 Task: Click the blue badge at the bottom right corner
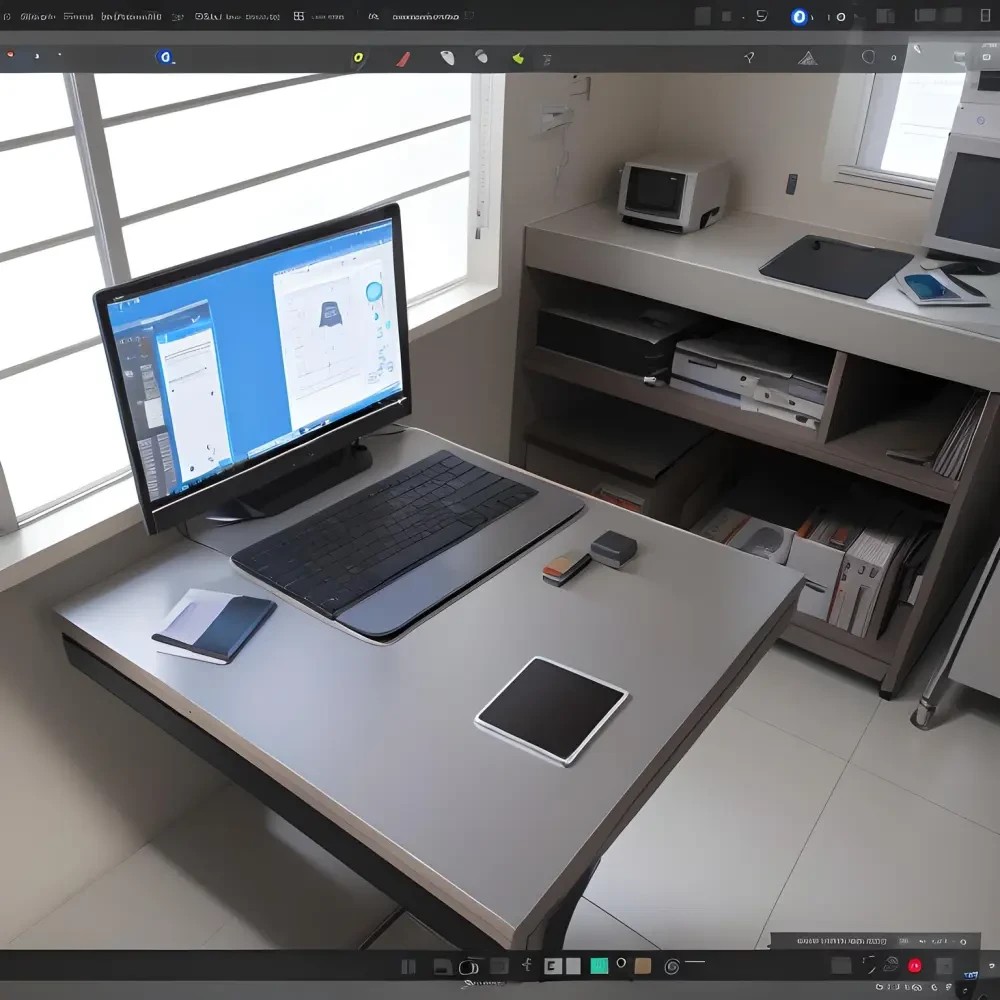pyautogui.click(x=970, y=975)
